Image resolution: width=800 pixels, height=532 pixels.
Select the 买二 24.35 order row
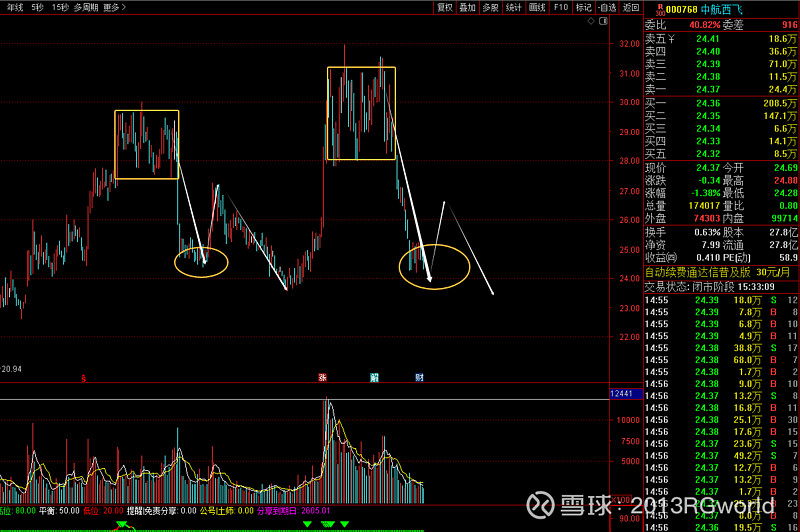click(x=721, y=116)
